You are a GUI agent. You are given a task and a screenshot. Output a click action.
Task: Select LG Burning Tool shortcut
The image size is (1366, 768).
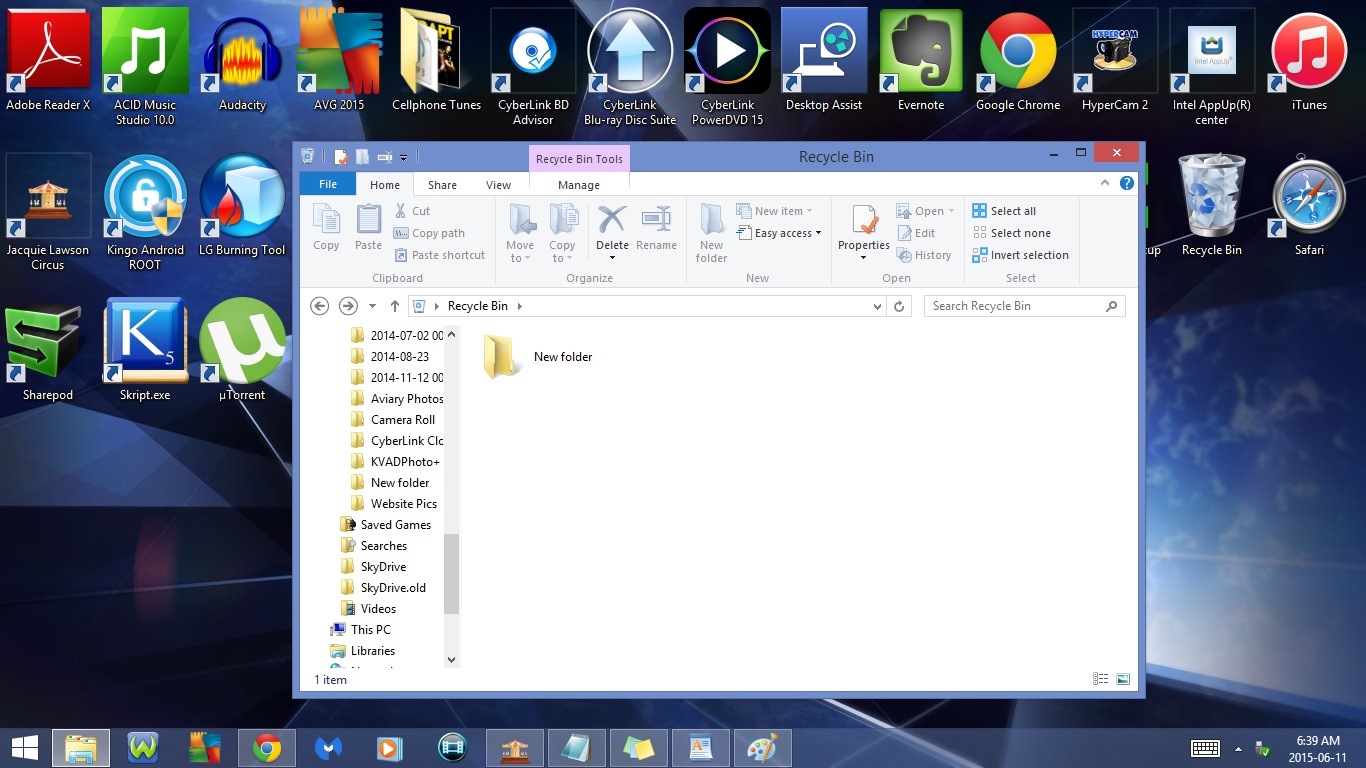(242, 205)
